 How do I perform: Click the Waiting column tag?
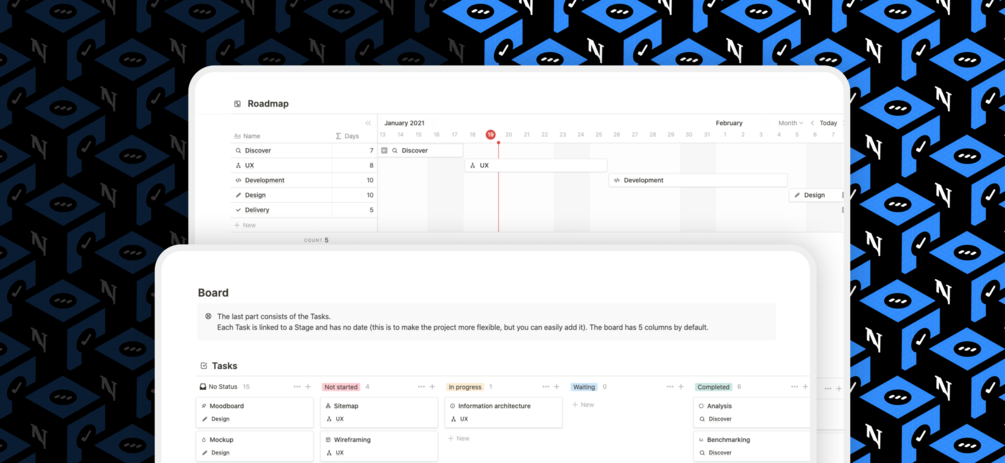tap(584, 387)
